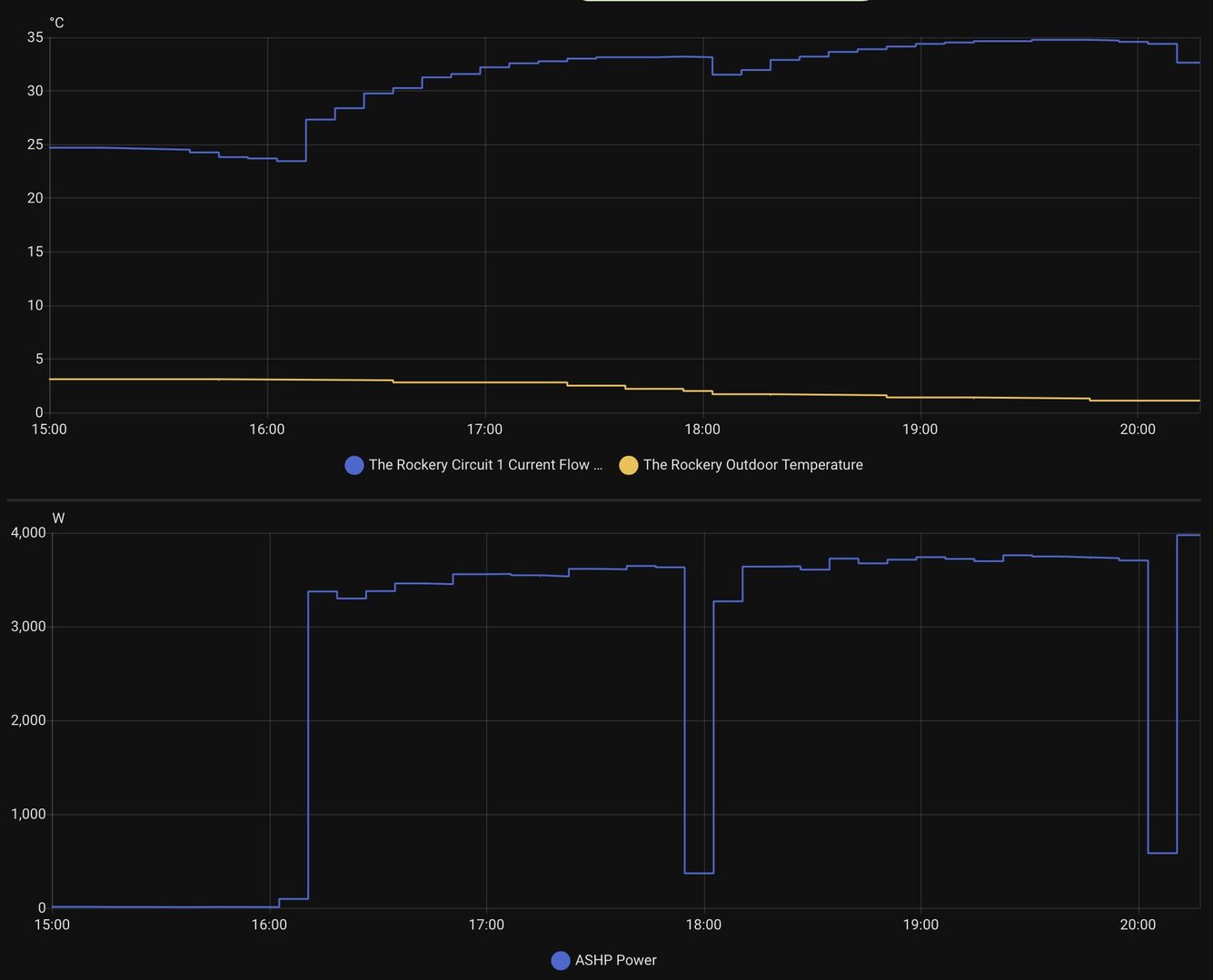Viewport: 1213px width, 980px height.
Task: Click the divider line between the two charts
Action: click(x=604, y=500)
